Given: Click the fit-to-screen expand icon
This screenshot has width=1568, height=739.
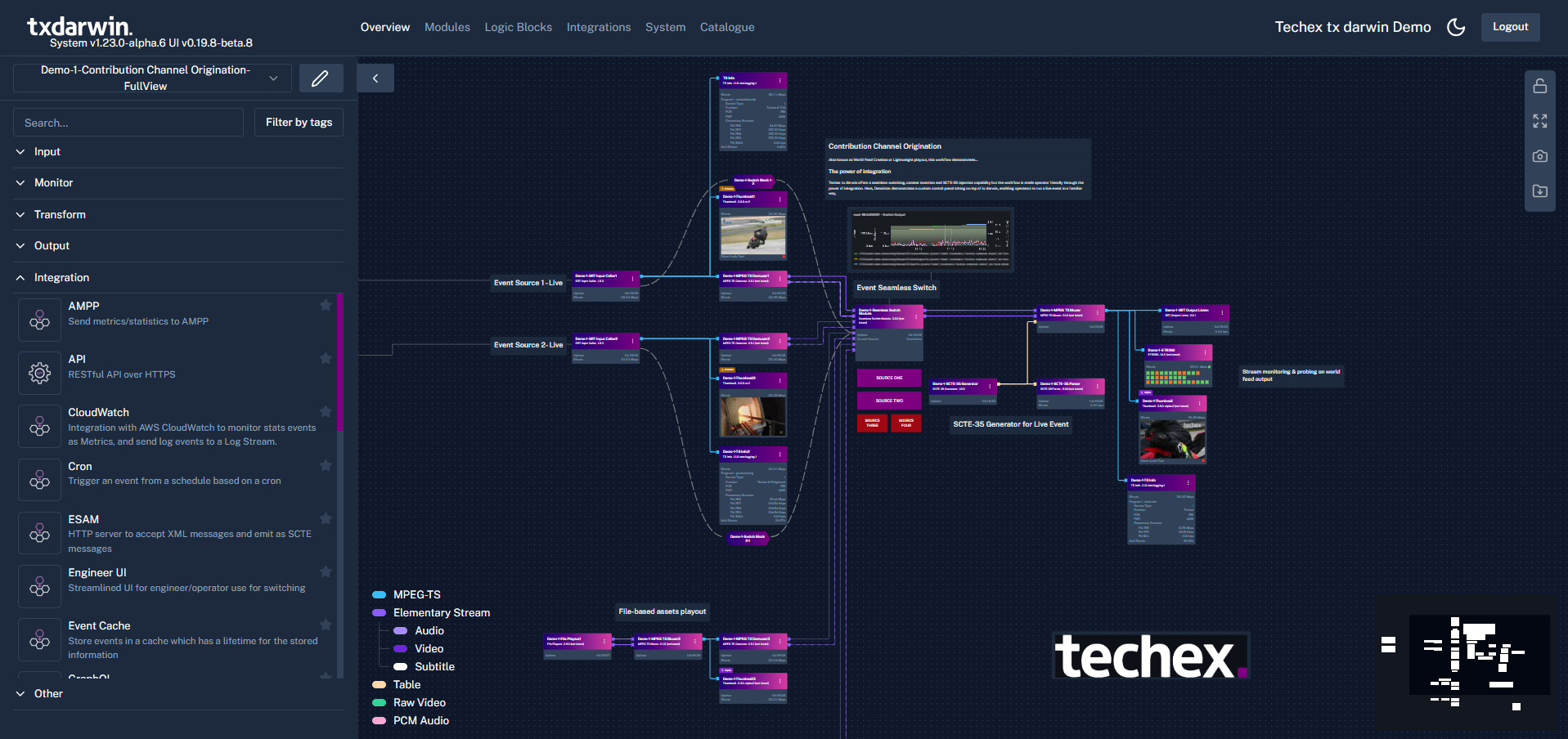Looking at the screenshot, I should pos(1540,121).
